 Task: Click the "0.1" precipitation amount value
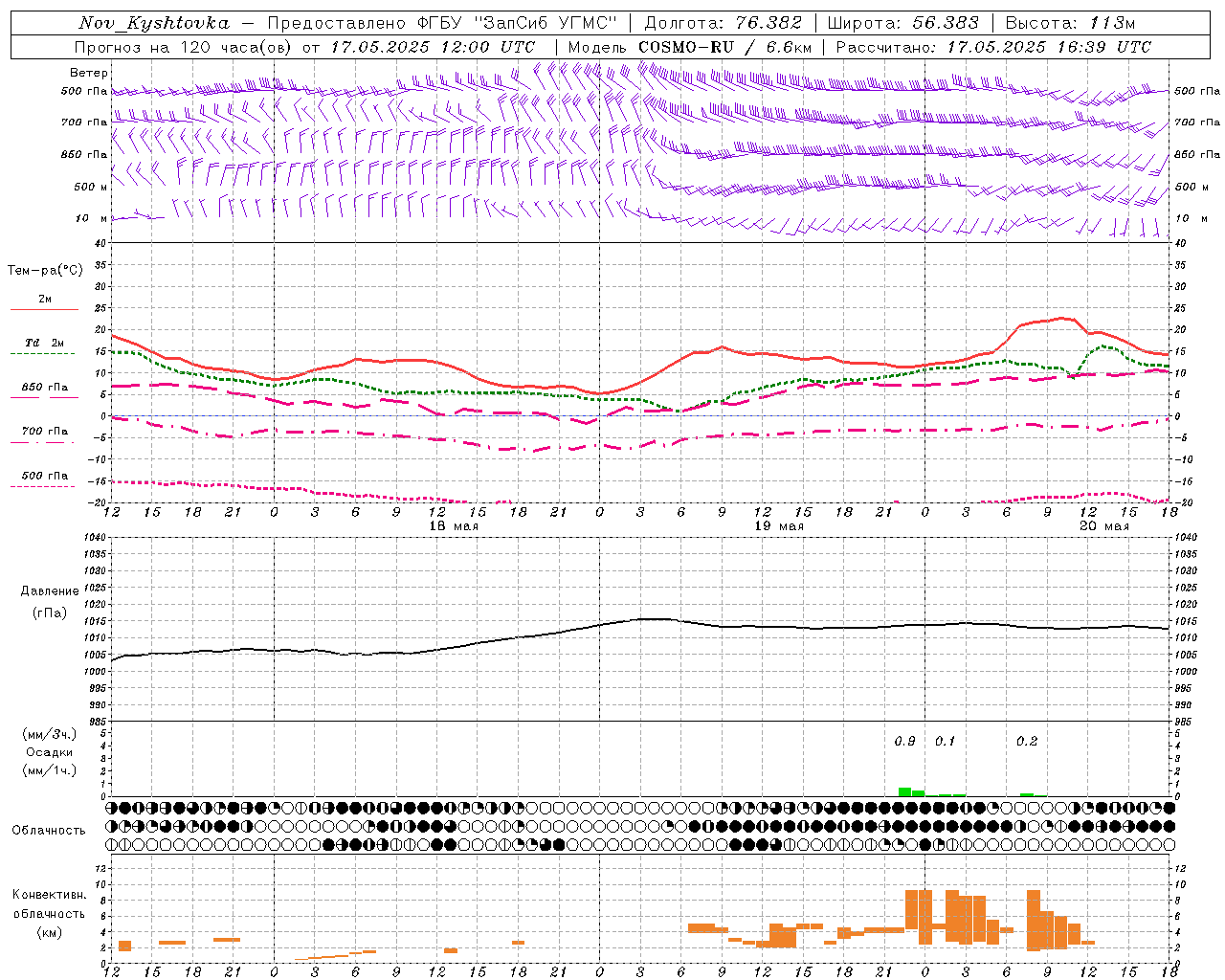coord(945,742)
